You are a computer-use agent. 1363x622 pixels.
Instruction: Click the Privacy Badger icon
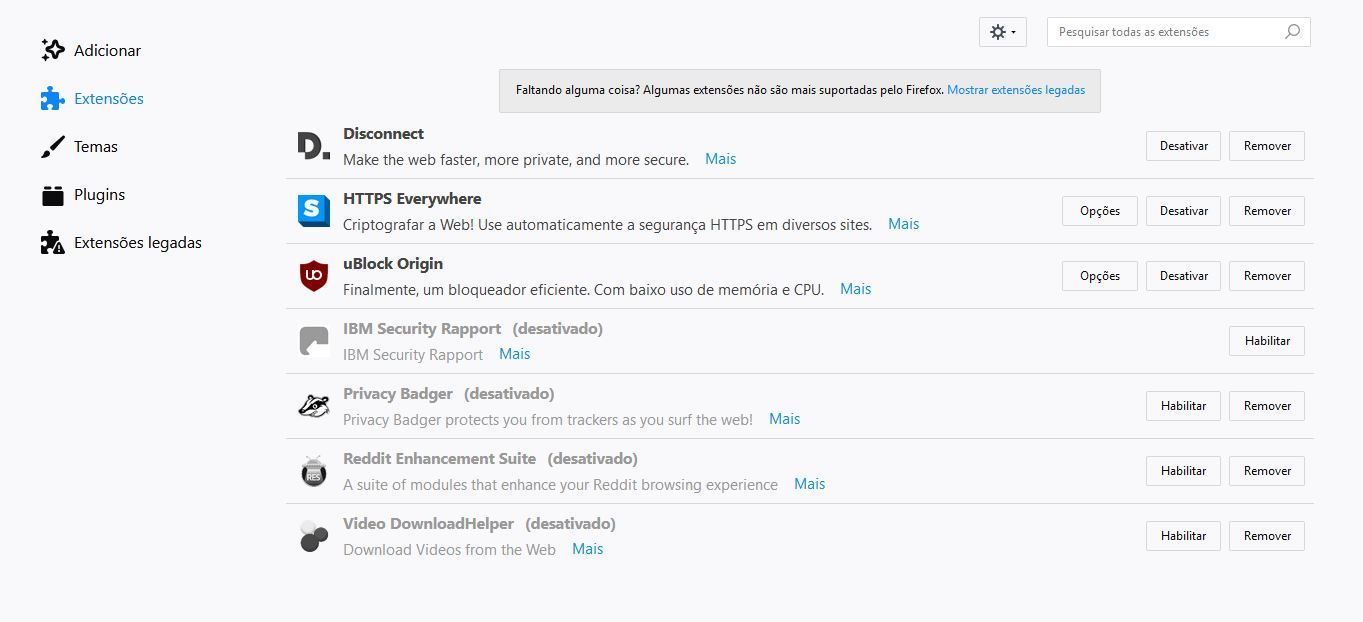point(313,406)
